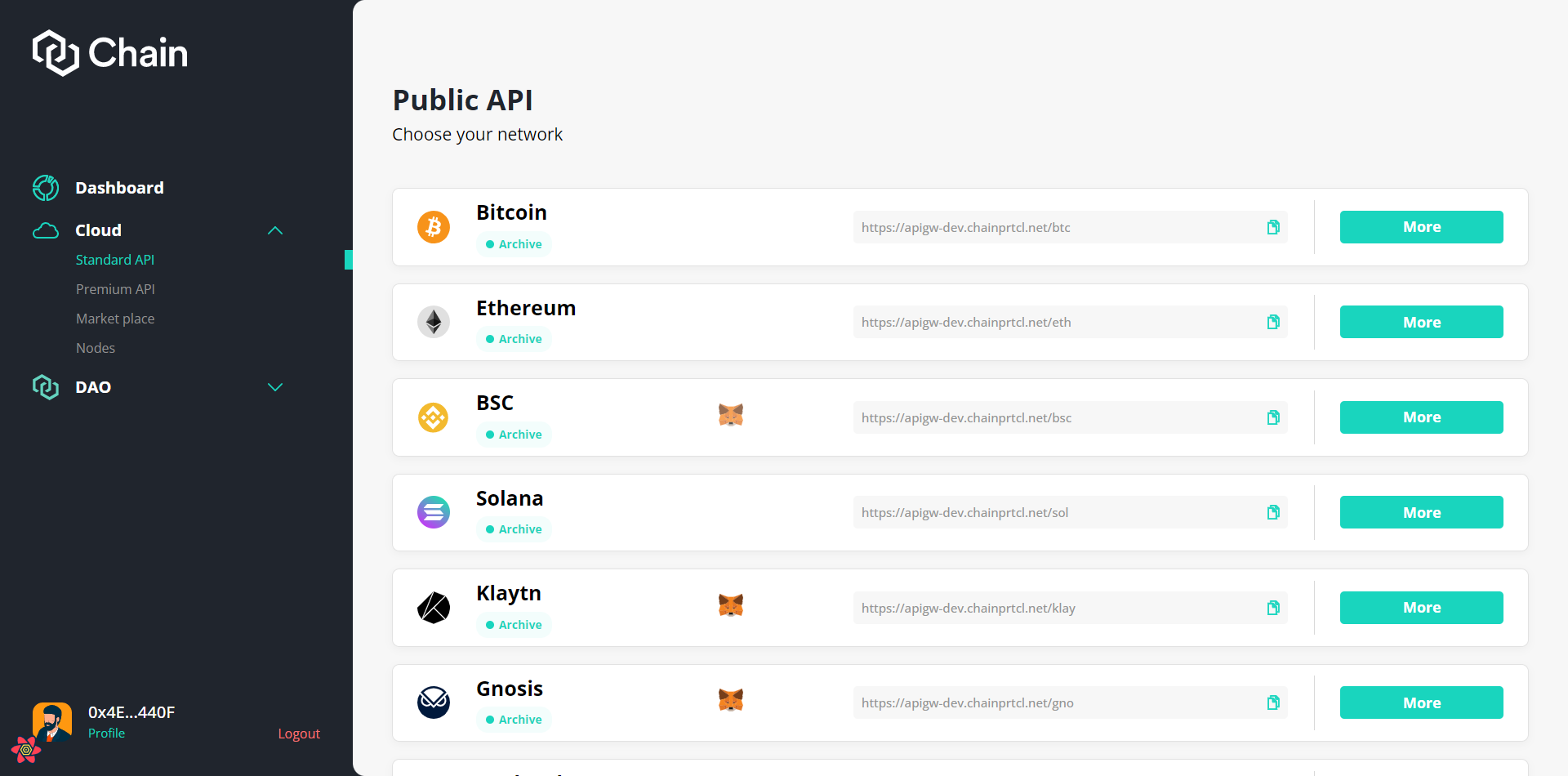This screenshot has width=1568, height=776.
Task: Click the React Query devtools flower icon
Action: point(26,749)
